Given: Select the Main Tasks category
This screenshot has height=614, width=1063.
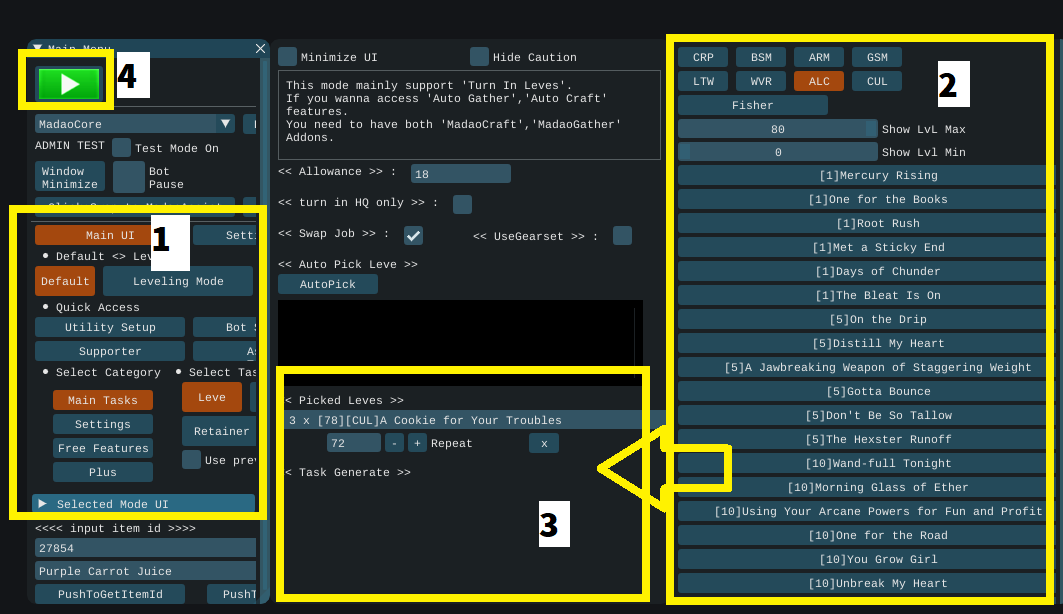Looking at the screenshot, I should click(102, 400).
